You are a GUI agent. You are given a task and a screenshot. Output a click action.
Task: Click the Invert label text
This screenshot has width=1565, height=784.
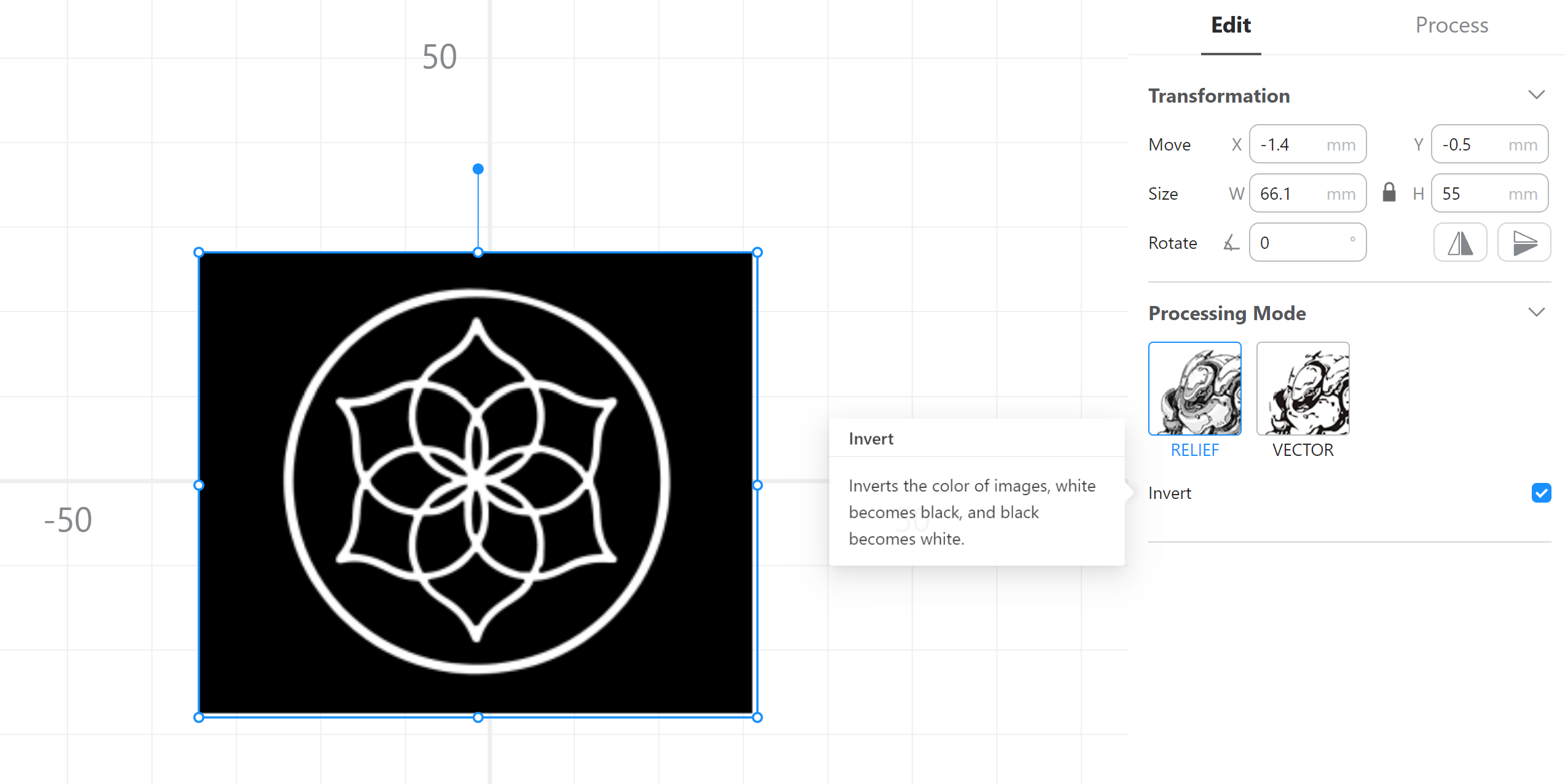[x=1170, y=493]
